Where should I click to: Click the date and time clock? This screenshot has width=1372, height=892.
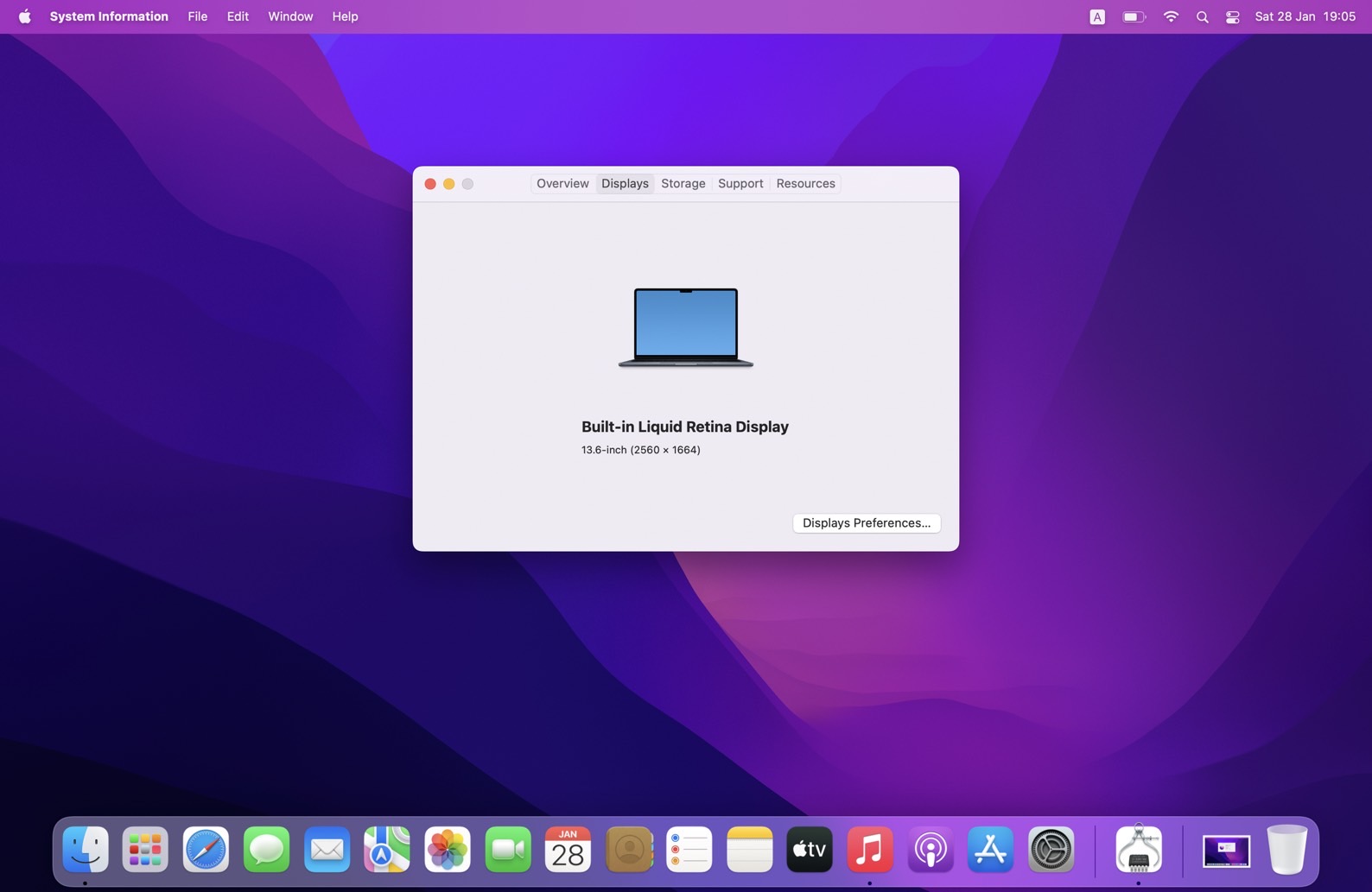point(1305,17)
